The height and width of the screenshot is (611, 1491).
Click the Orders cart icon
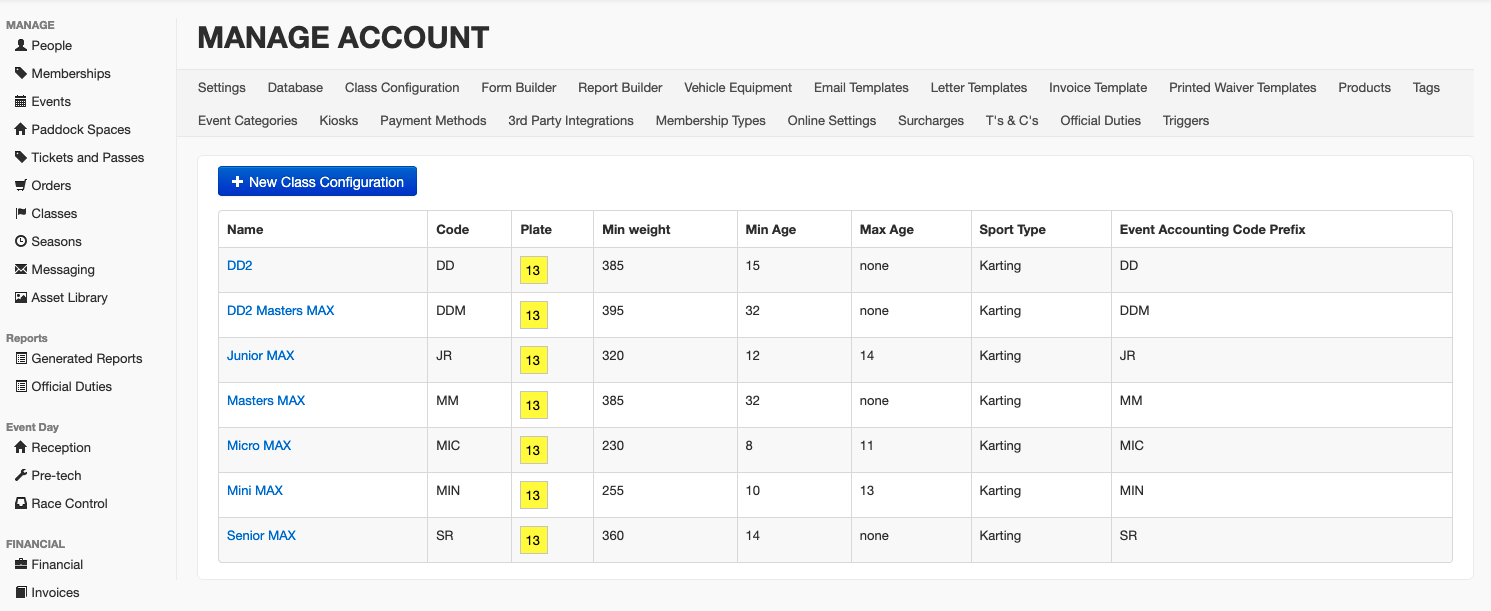(x=21, y=186)
